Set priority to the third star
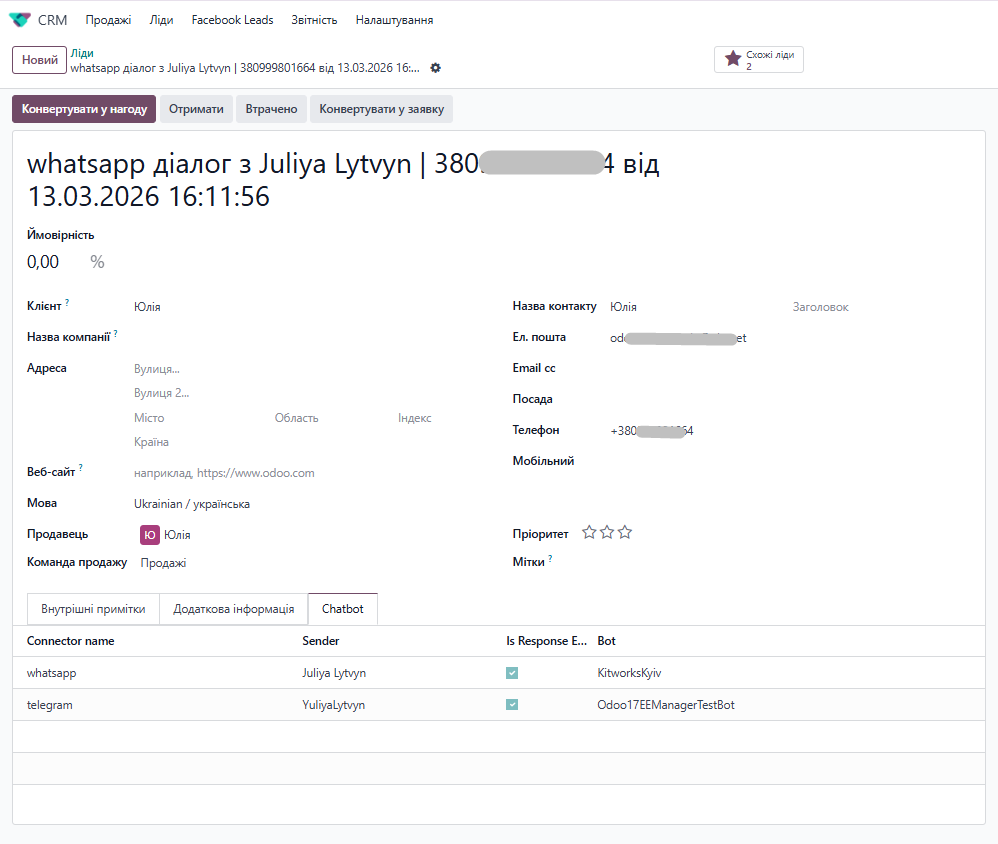The height and width of the screenshot is (844, 998). [625, 533]
